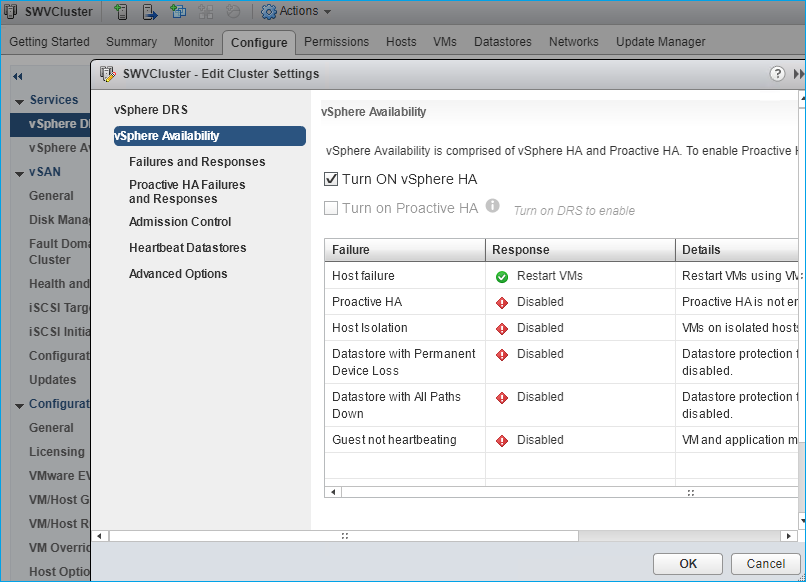The width and height of the screenshot is (806, 582).
Task: Switch to the Getting Started tab
Action: (x=49, y=42)
